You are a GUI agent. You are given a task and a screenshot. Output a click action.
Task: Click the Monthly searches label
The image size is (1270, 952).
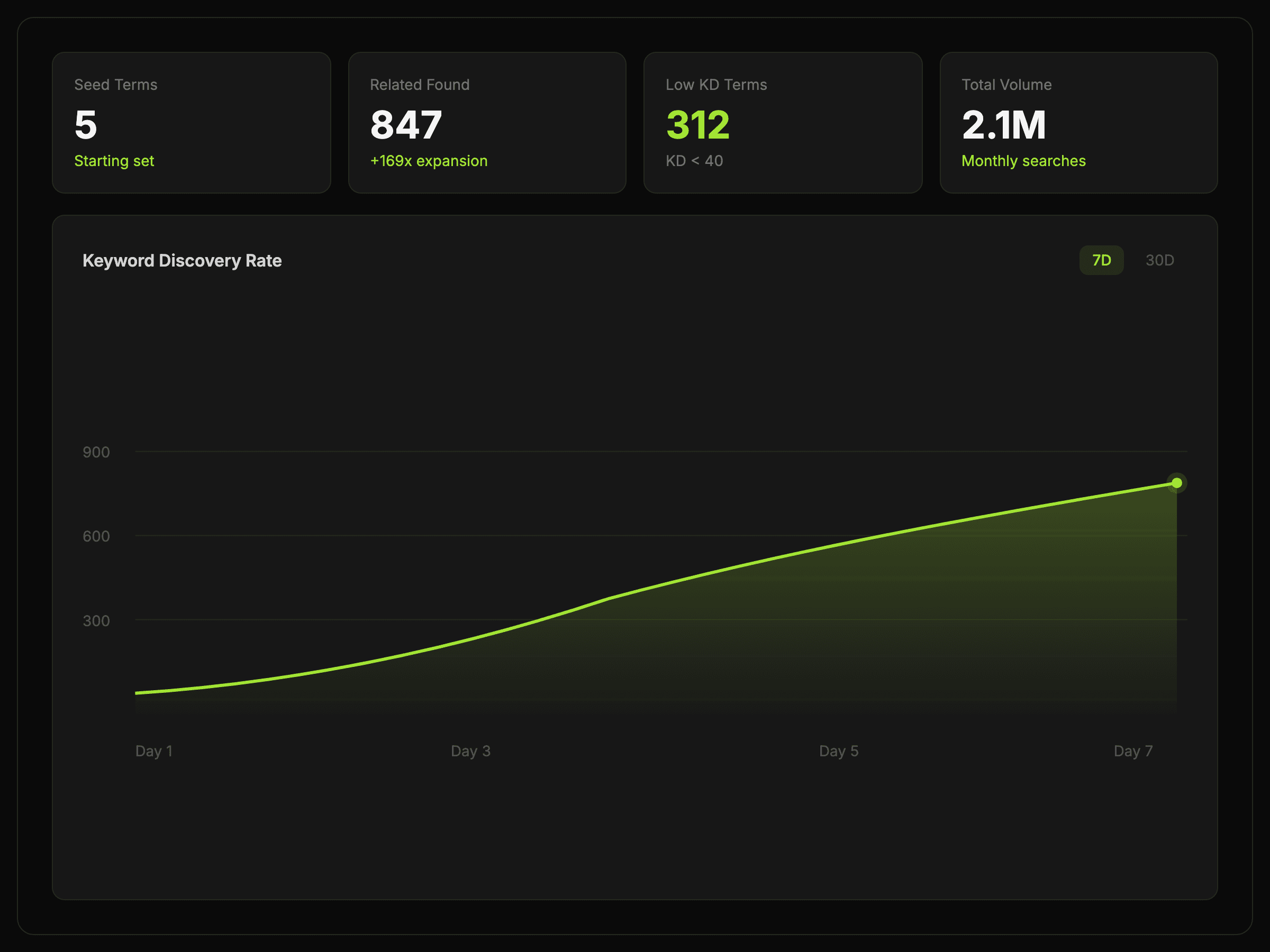[1023, 161]
